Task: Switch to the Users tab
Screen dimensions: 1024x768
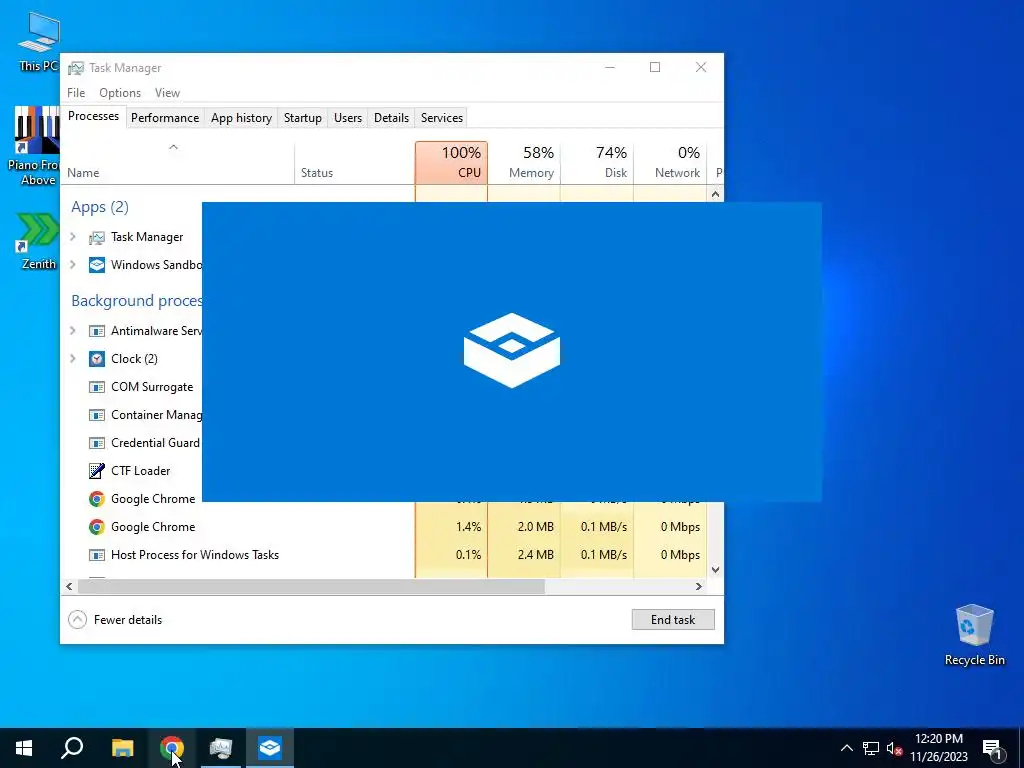Action: tap(347, 118)
